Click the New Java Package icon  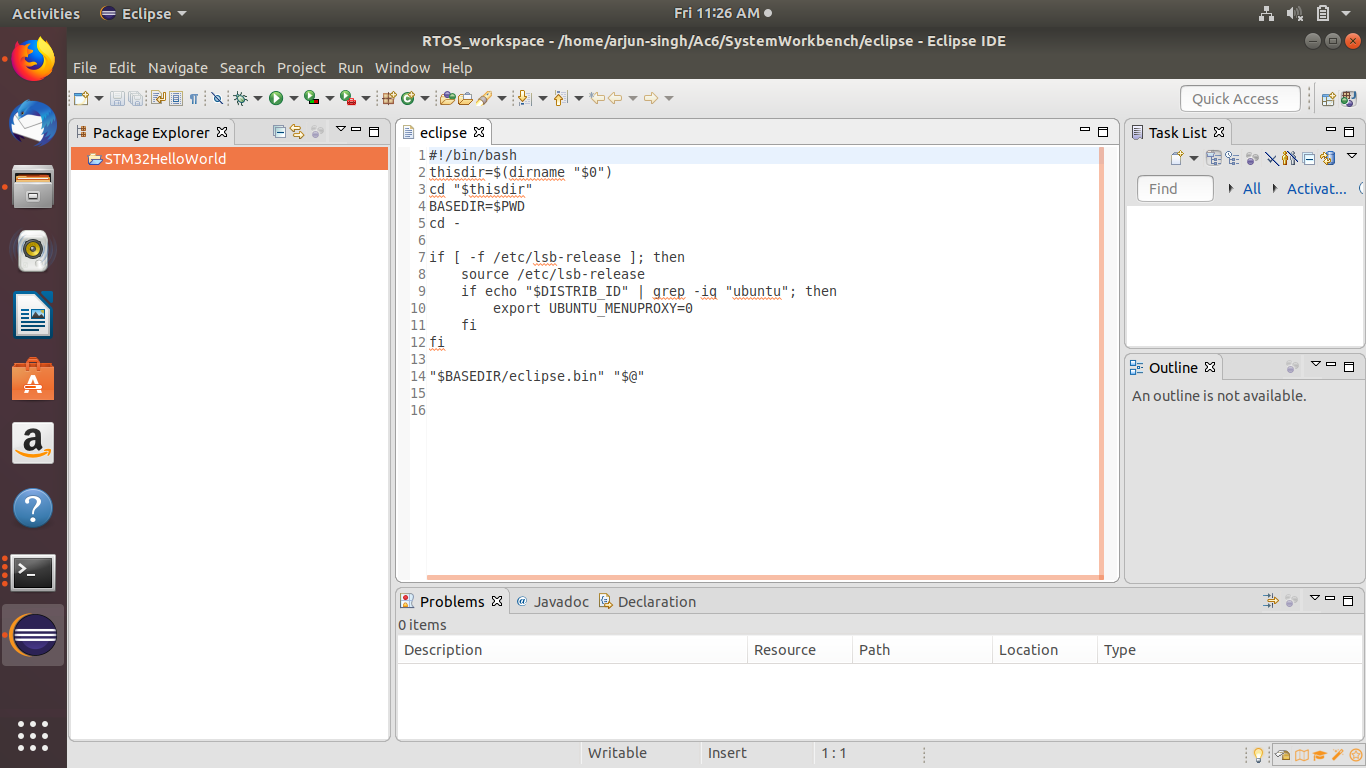(390, 98)
